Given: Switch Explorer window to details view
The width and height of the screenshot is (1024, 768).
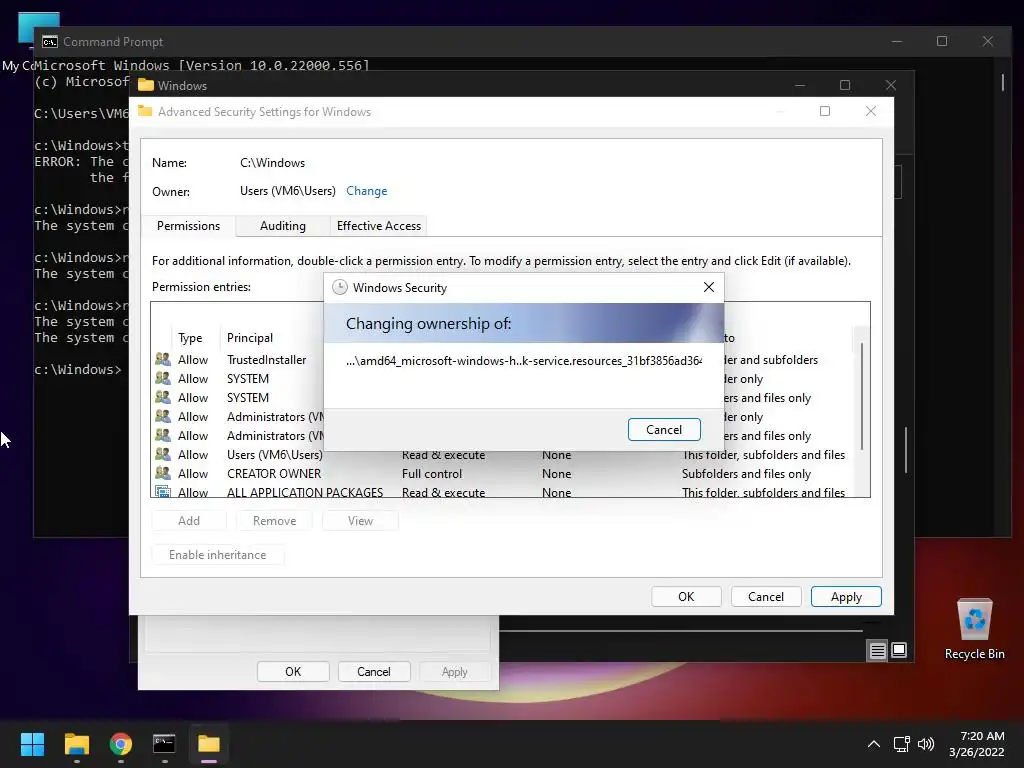Looking at the screenshot, I should coord(877,650).
